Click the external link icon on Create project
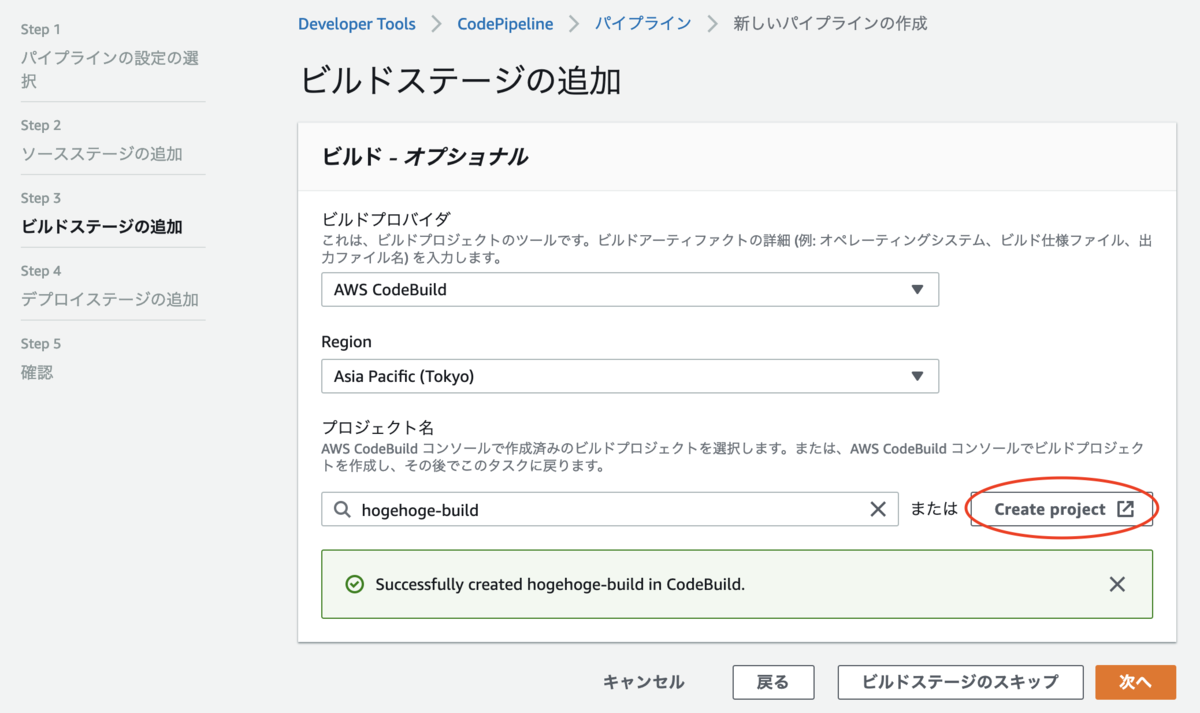This screenshot has height=713, width=1200. (1125, 509)
